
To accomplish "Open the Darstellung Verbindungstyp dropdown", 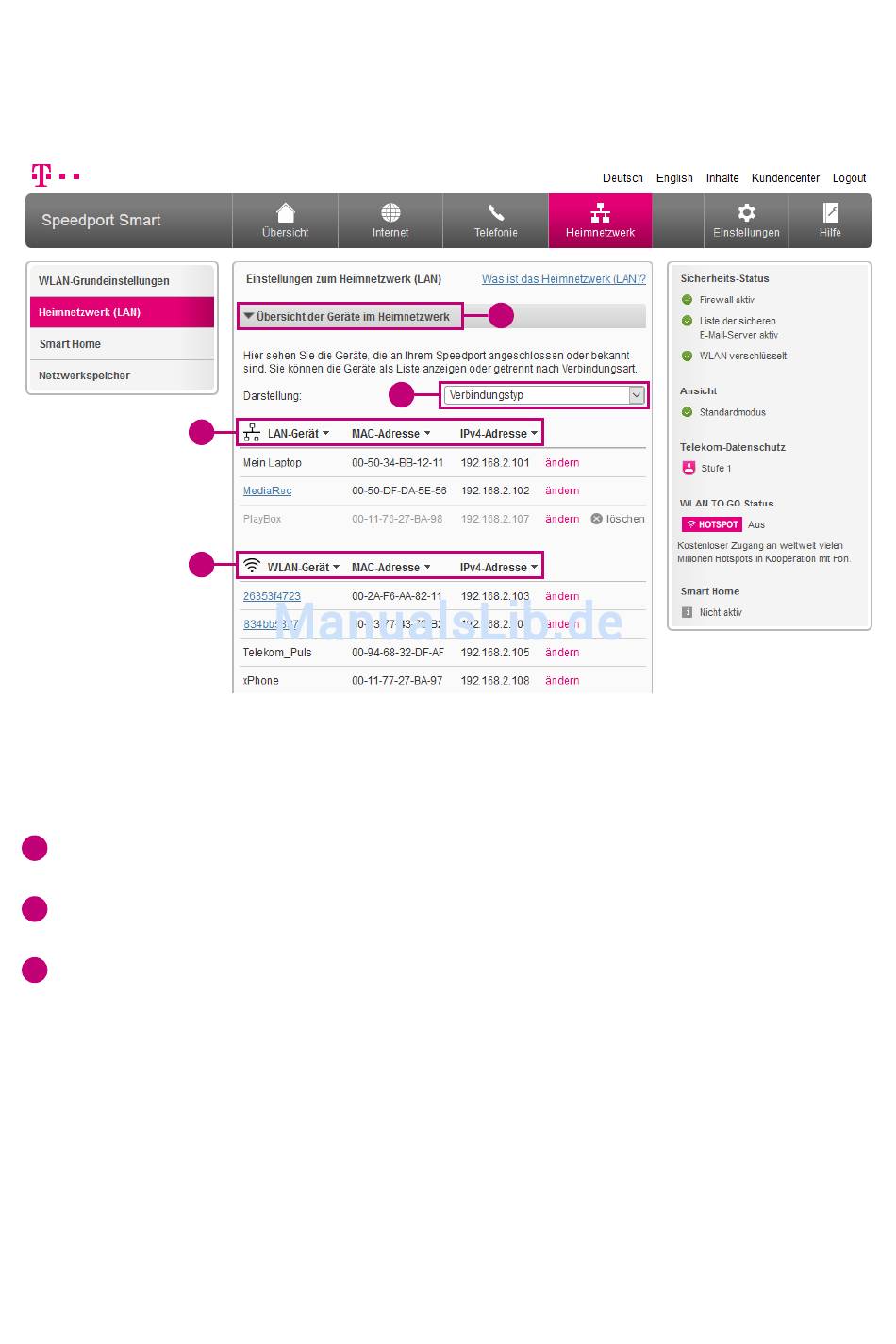I will 544,395.
